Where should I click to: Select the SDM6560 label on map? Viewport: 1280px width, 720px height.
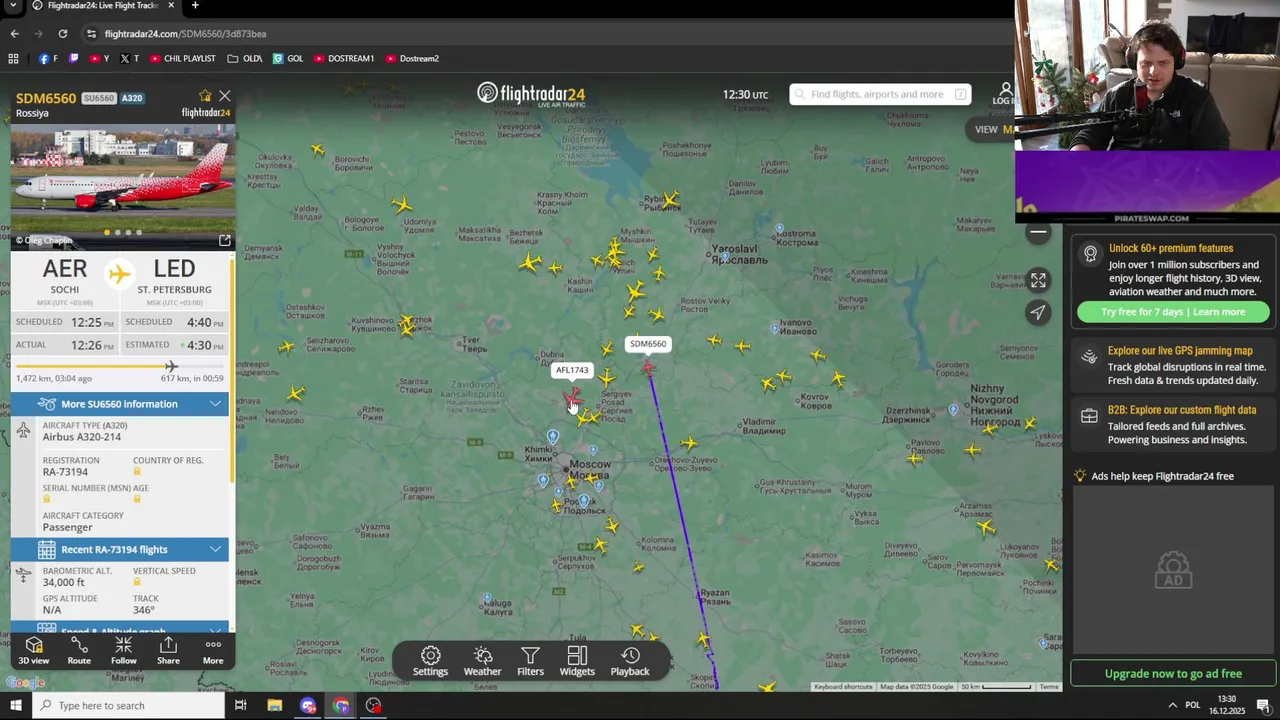pos(648,344)
